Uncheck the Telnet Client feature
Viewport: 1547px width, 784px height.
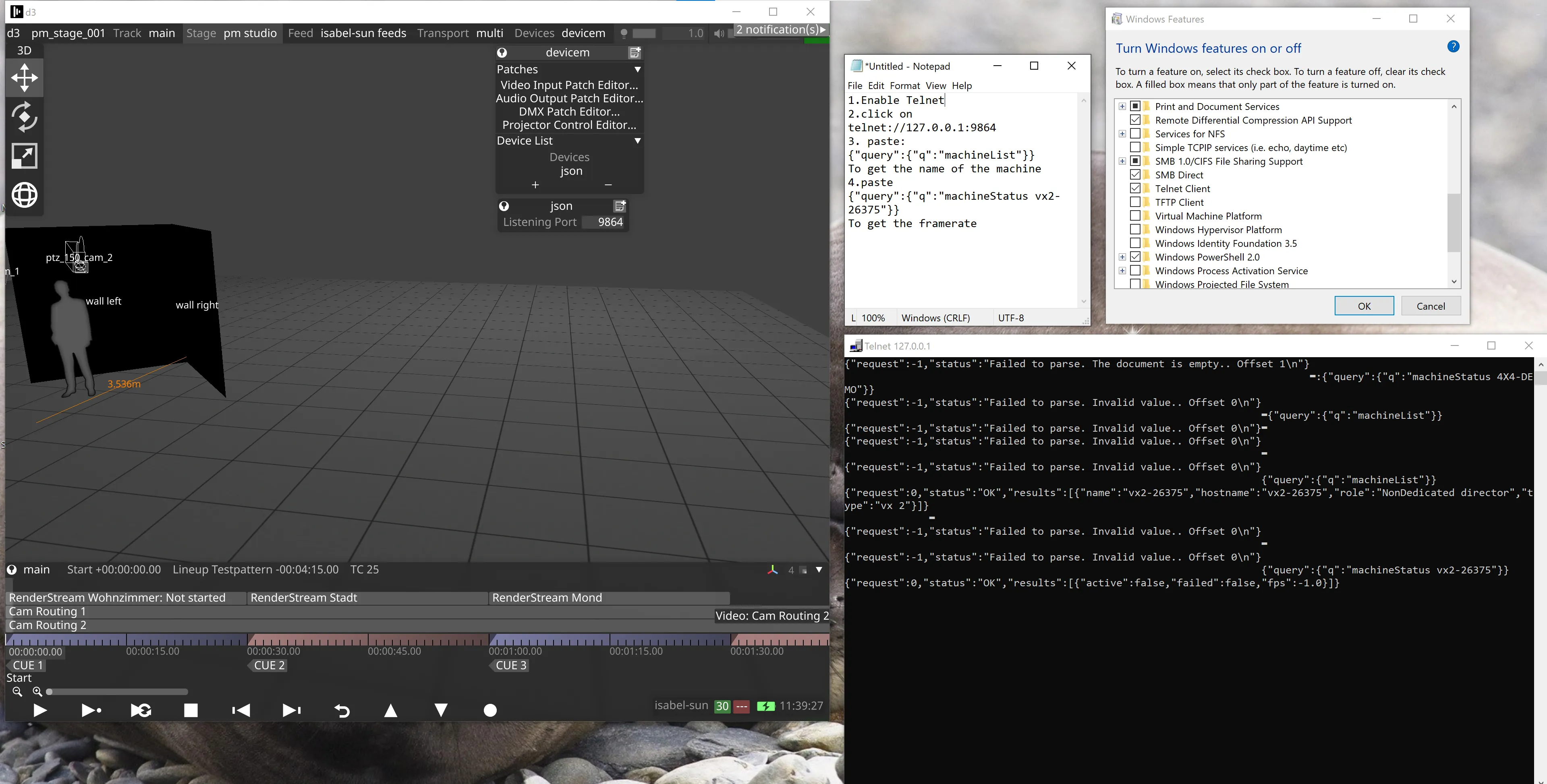coord(1136,188)
